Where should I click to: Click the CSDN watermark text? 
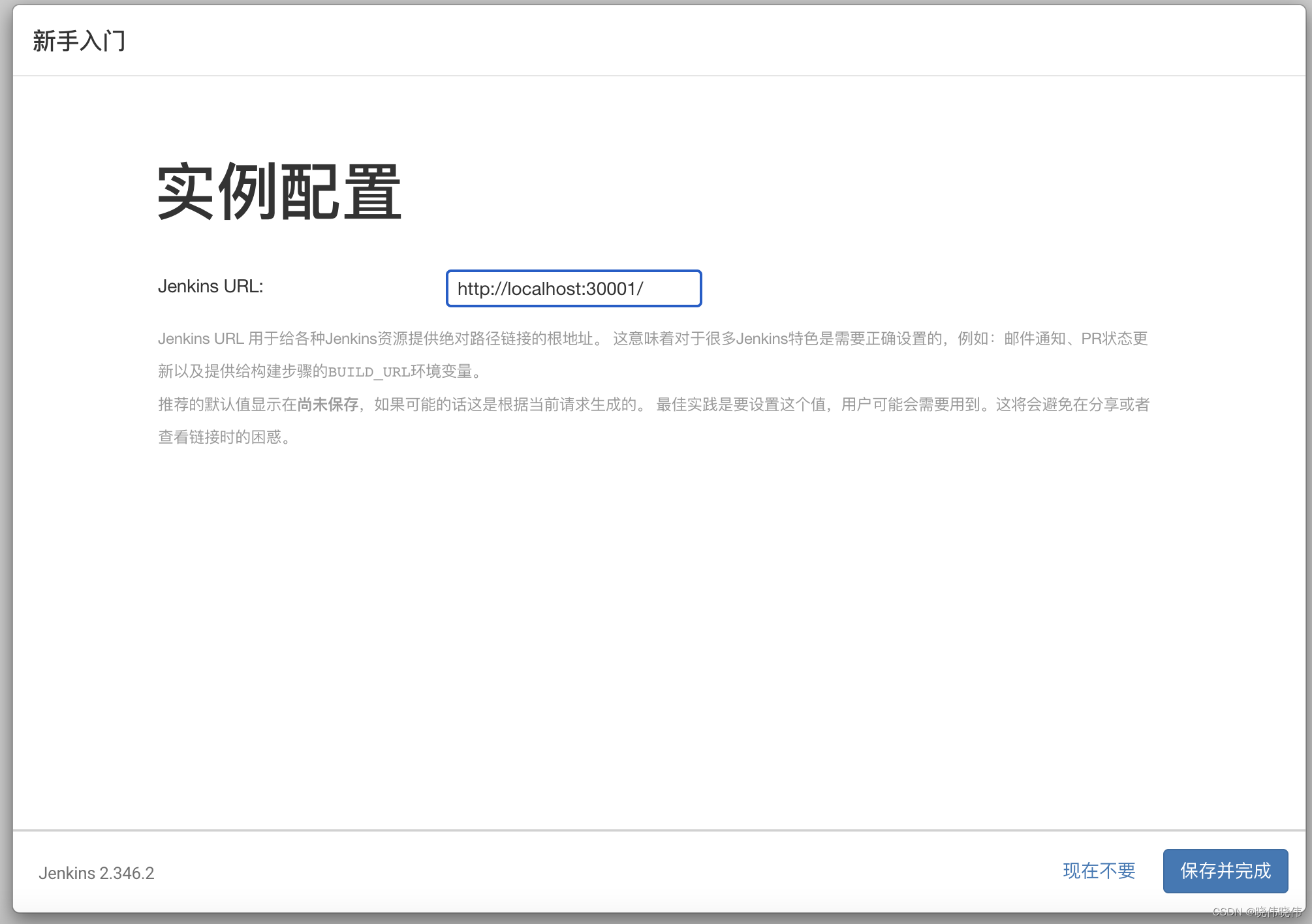[x=1256, y=912]
